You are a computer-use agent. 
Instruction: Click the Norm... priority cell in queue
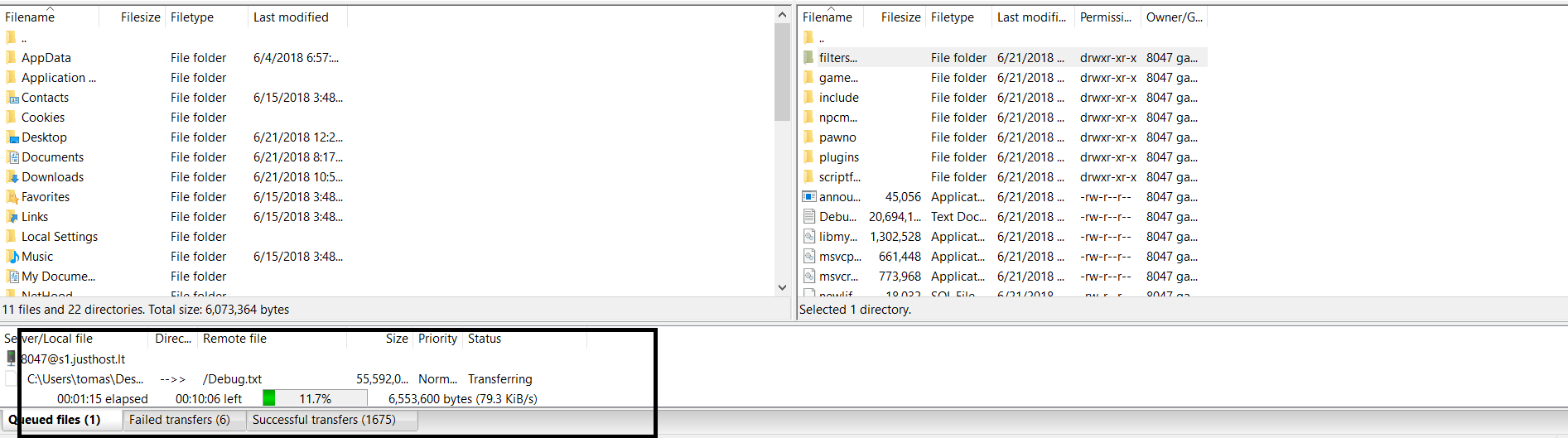(437, 379)
